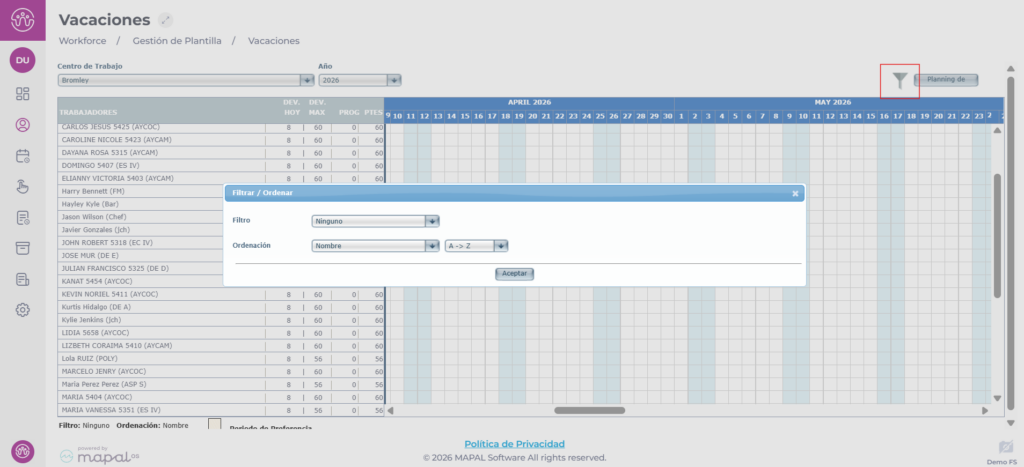Screen dimensions: 1024x467
Task: Open the Ordenación dropdown showing Nombre
Action: 432,246
